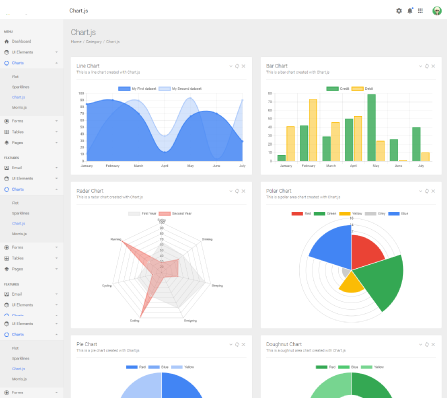Close the Pie Chart card

(x=243, y=344)
